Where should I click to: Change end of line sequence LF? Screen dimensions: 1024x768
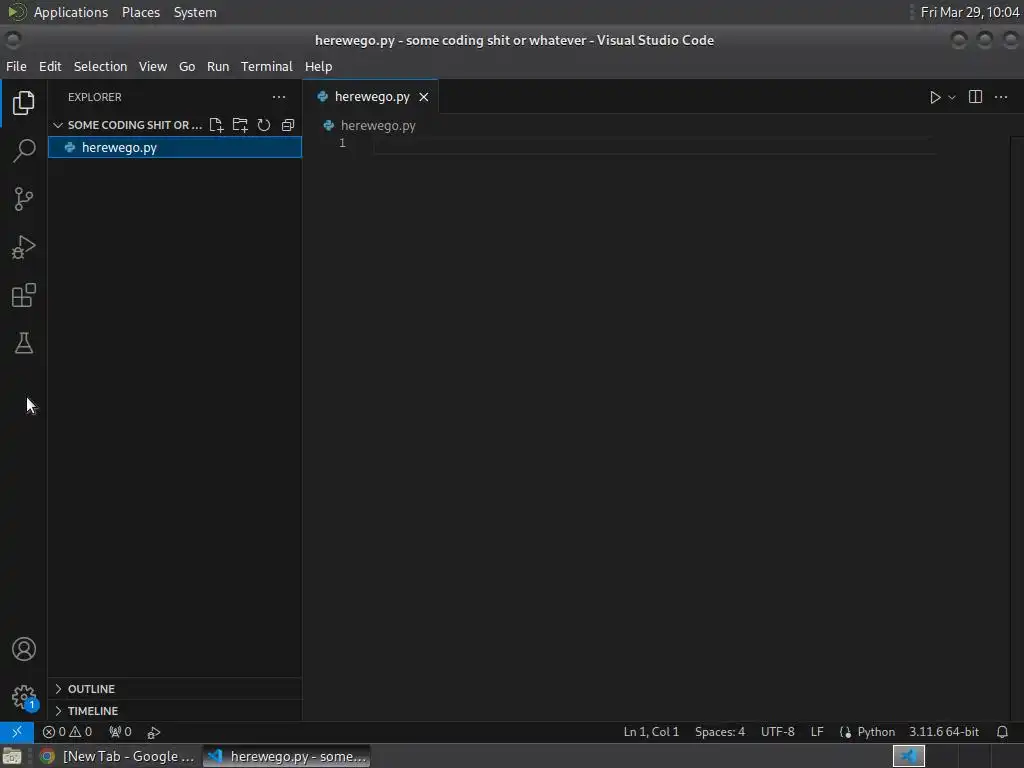(817, 732)
